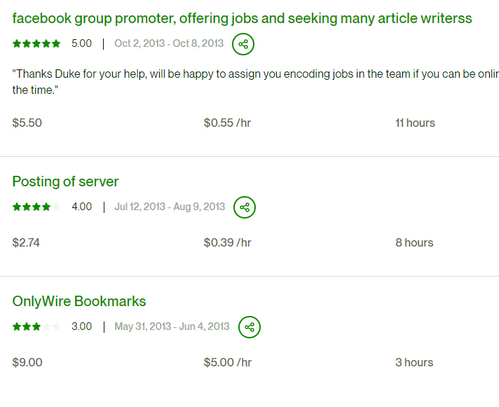This screenshot has height=407, width=499.
Task: Click the $5.00 /hr hourly rate
Action: pos(228,362)
